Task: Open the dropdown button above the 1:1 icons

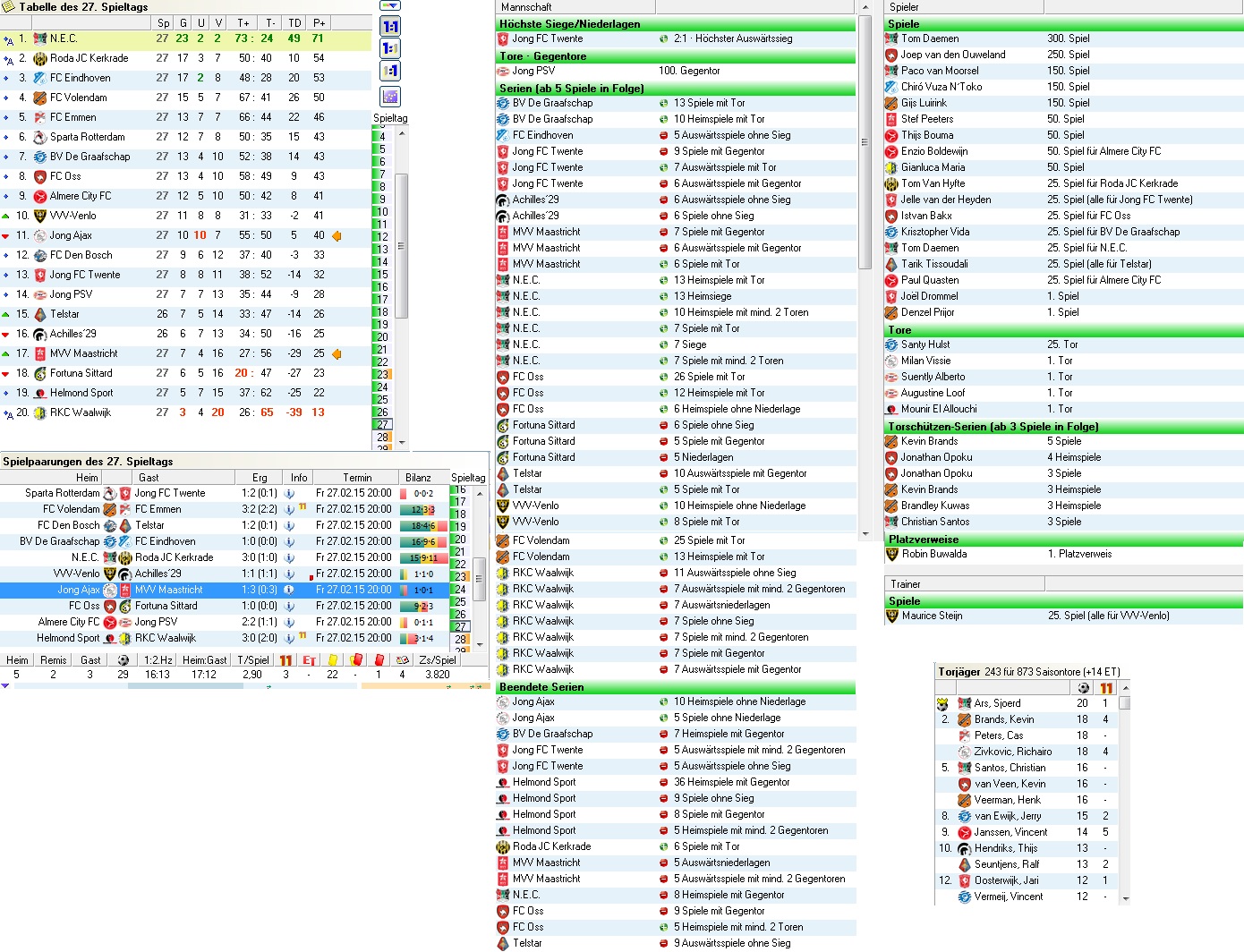Action: point(390,5)
